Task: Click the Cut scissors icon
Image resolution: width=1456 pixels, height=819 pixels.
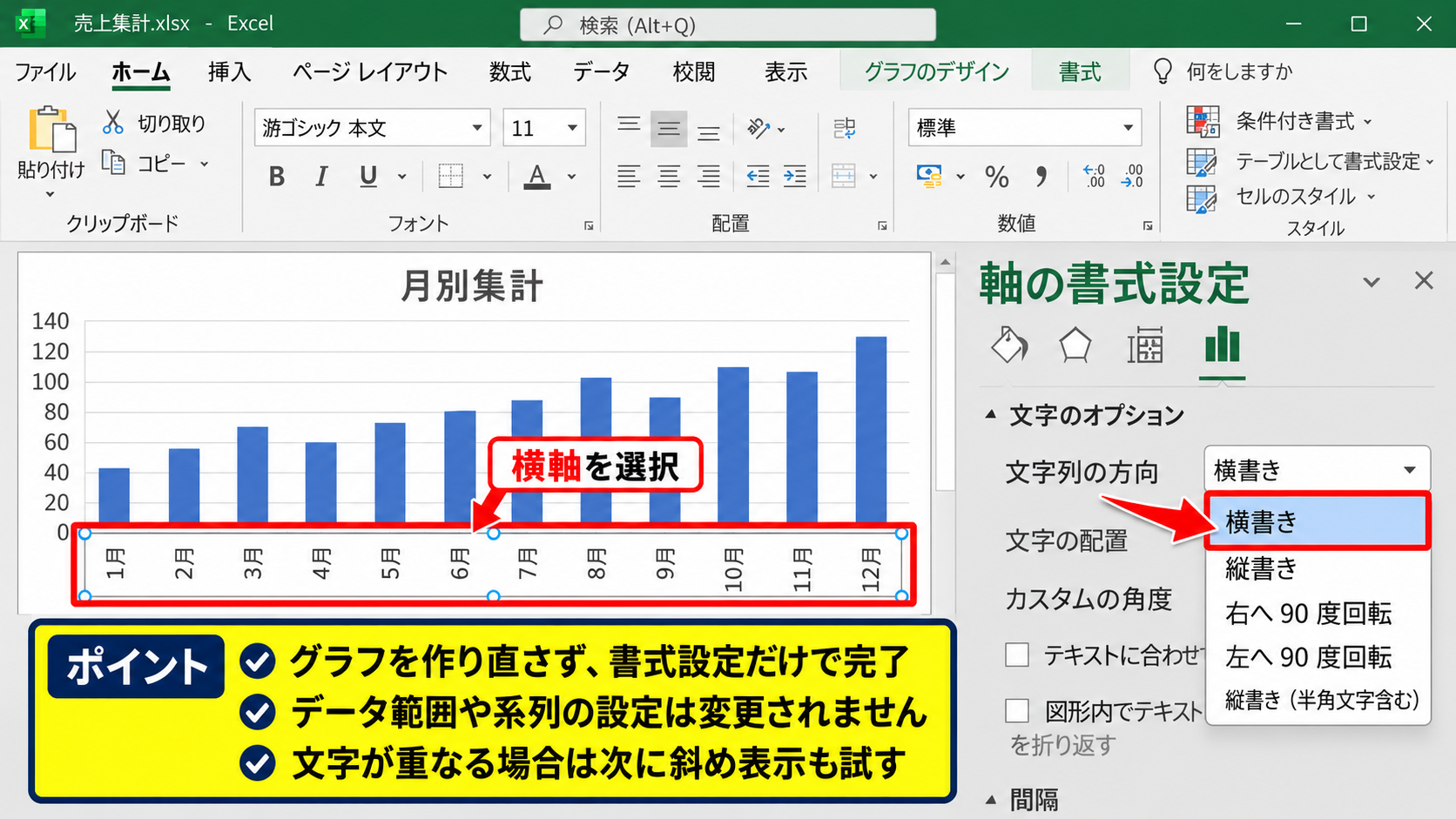Action: point(113,123)
